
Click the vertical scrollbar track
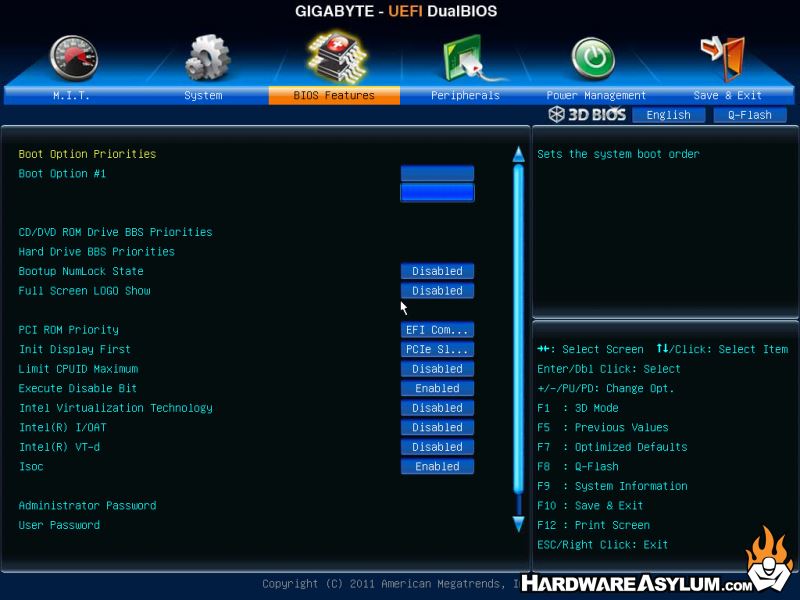(518, 329)
